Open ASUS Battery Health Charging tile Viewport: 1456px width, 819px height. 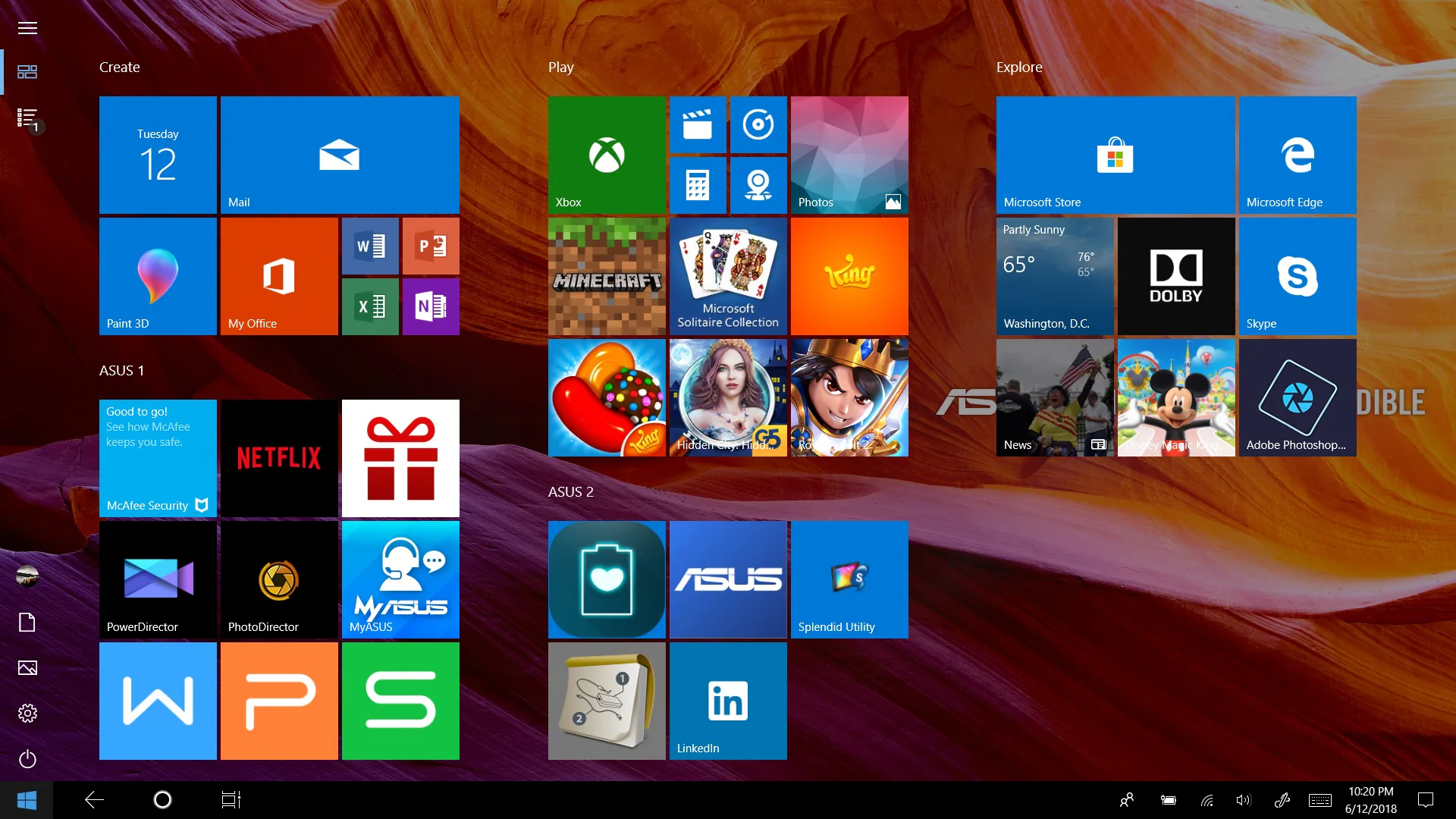click(x=607, y=579)
